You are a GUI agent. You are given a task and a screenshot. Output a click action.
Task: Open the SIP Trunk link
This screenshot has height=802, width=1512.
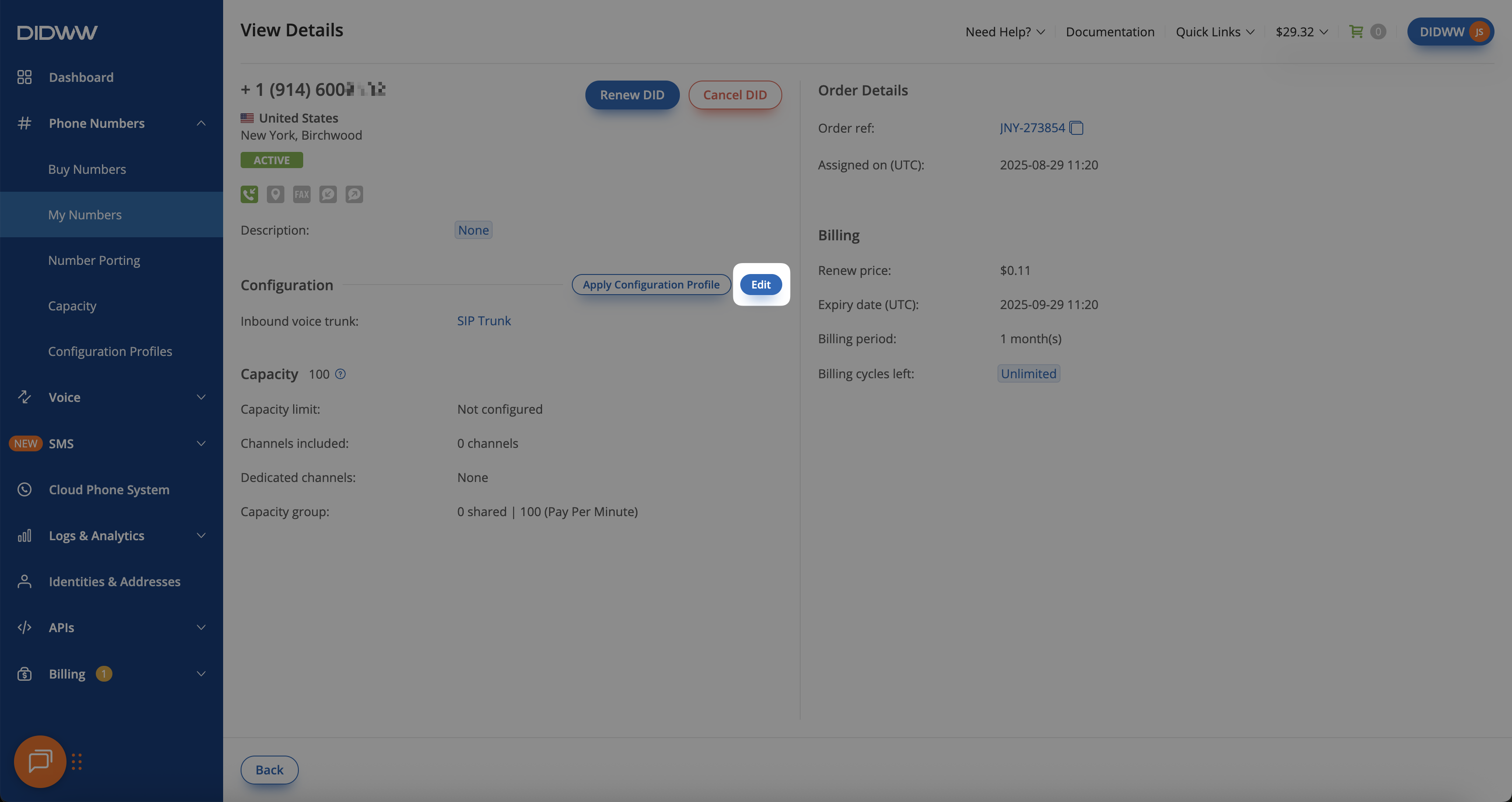pos(483,320)
